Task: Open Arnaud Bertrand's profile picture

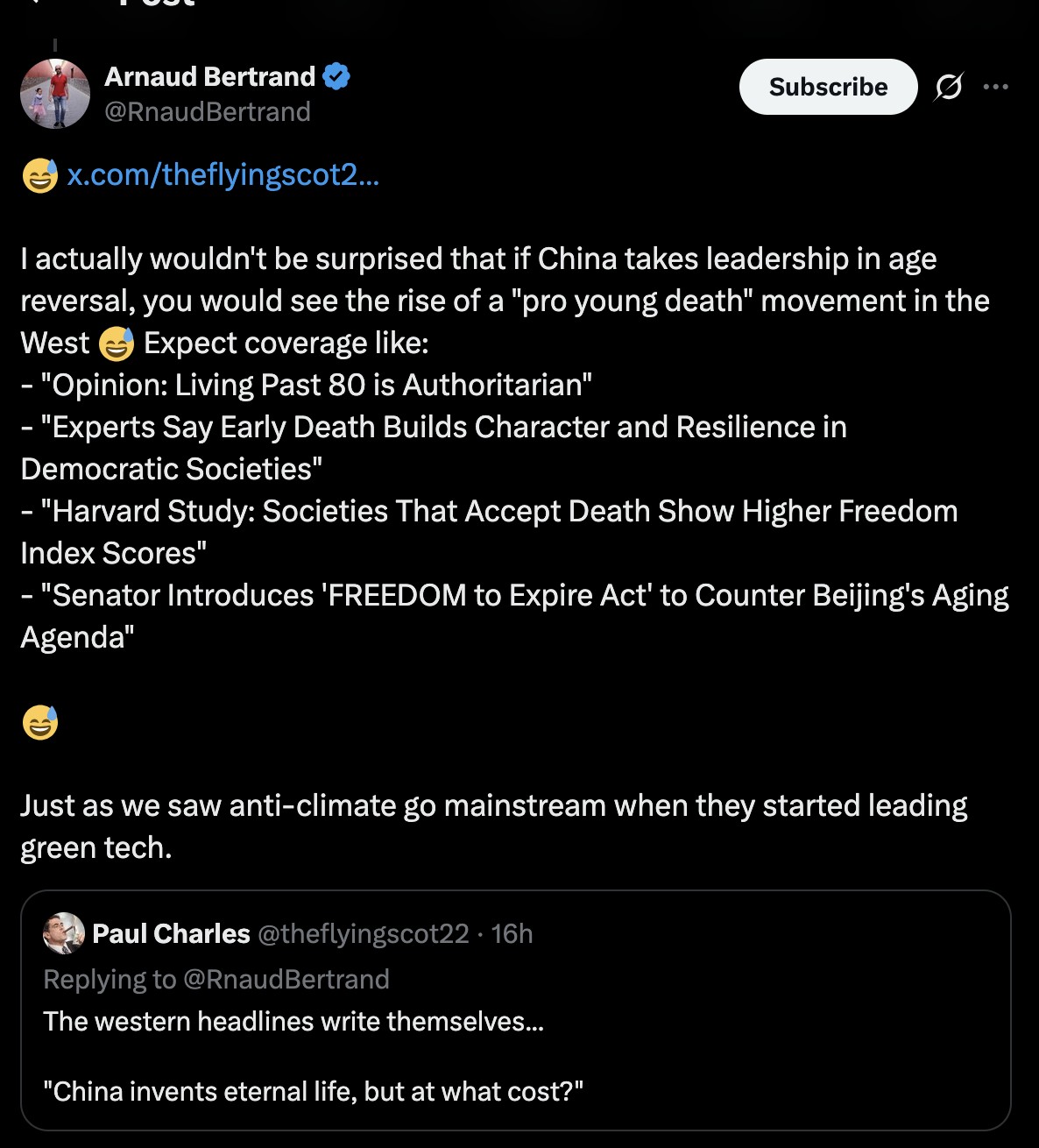Action: click(x=55, y=94)
